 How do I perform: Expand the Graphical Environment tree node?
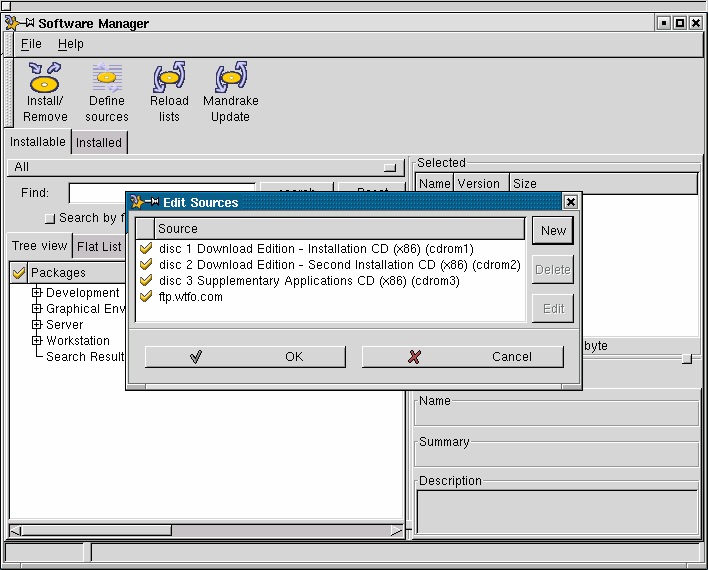click(37, 308)
